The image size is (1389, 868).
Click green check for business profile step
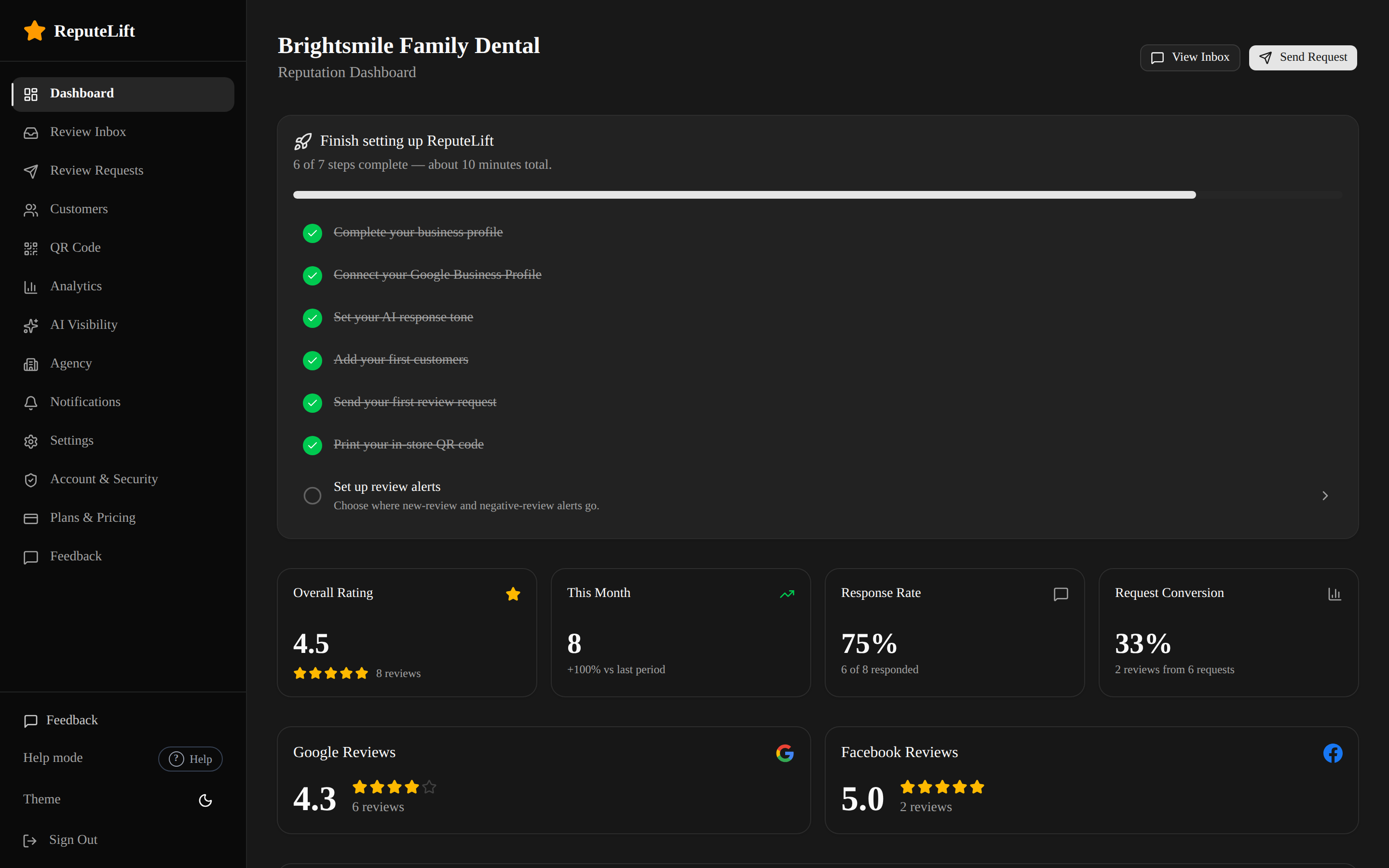click(312, 233)
